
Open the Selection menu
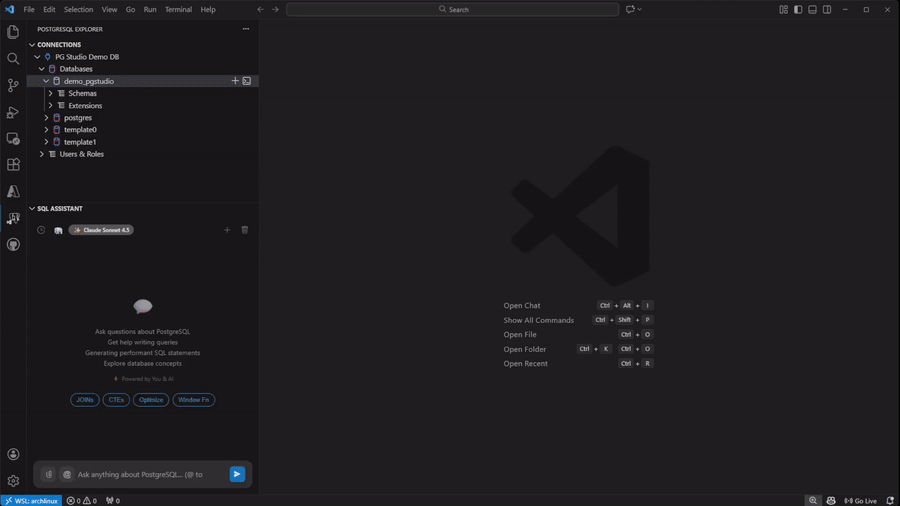pos(79,9)
